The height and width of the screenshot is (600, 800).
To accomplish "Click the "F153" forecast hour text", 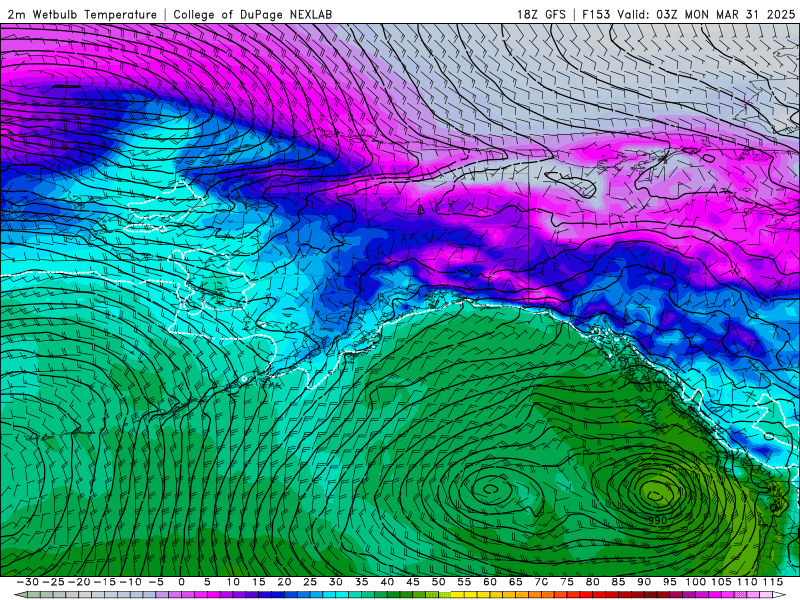I will (x=596, y=15).
